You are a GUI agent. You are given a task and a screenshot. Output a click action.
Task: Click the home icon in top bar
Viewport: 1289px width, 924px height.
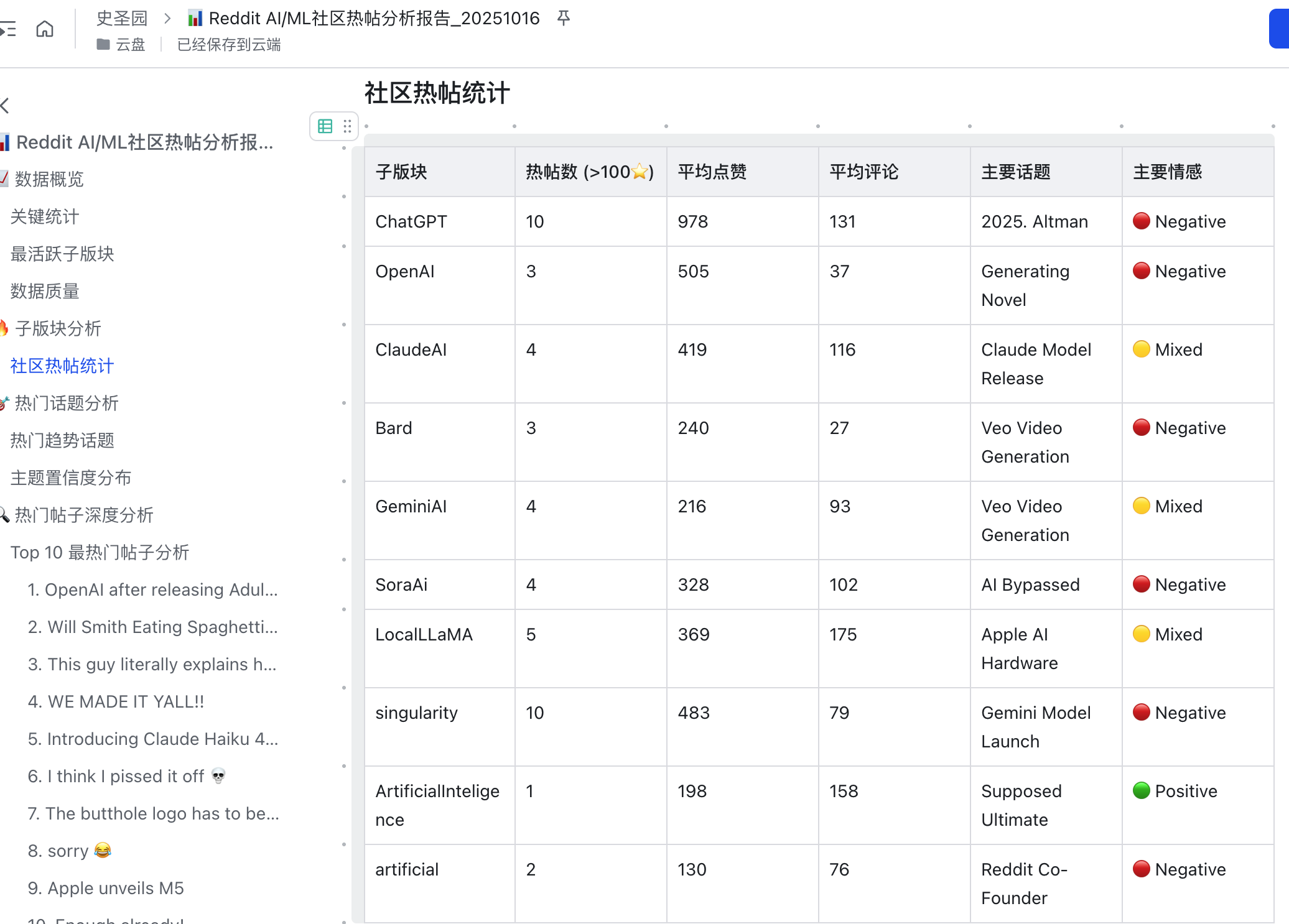pyautogui.click(x=45, y=29)
